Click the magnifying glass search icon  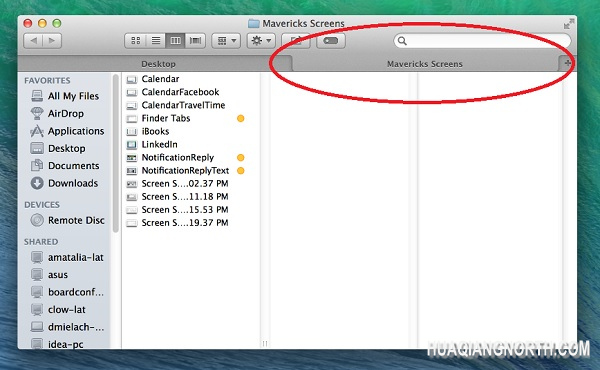[x=402, y=41]
